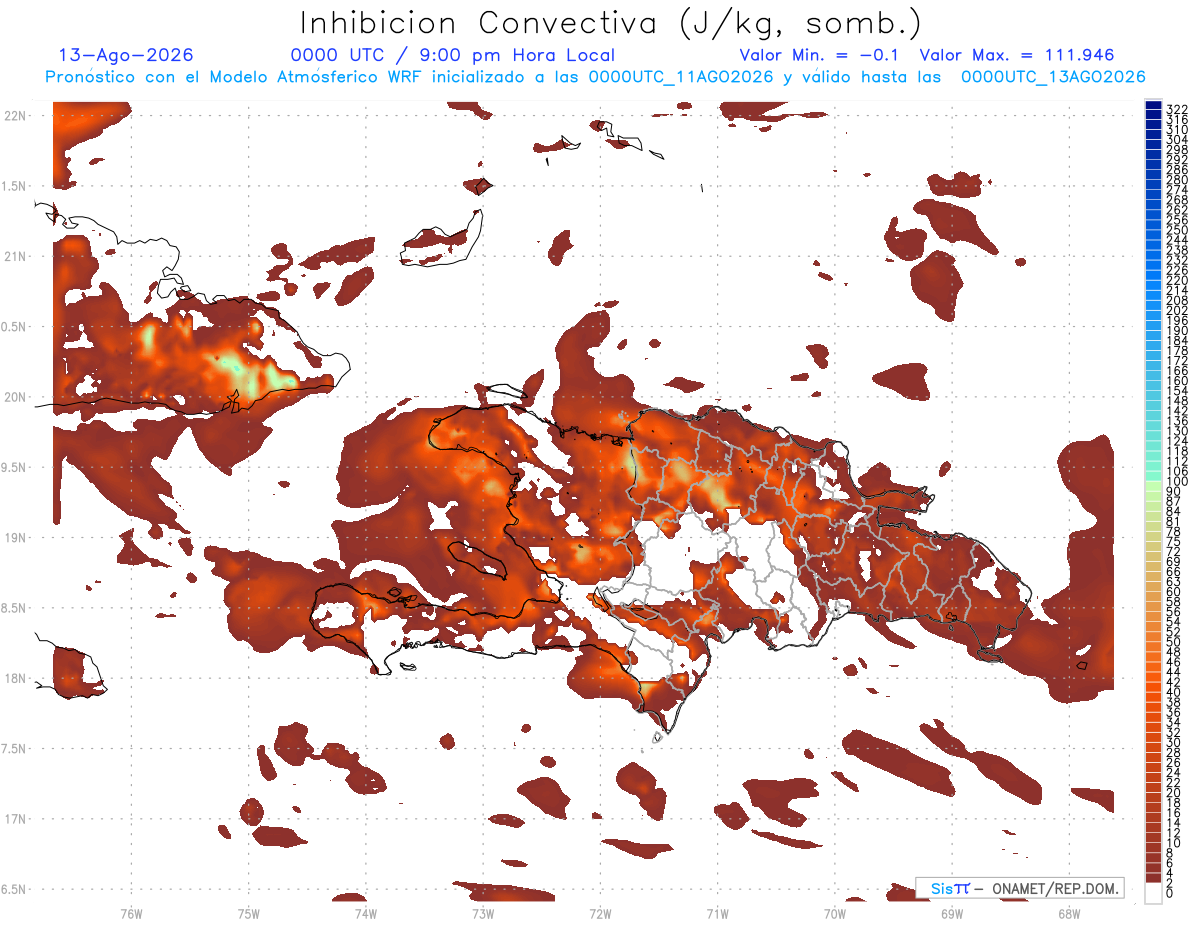The image size is (1200, 927).
Task: Click the '40' value on the color scale
Action: tap(1173, 692)
